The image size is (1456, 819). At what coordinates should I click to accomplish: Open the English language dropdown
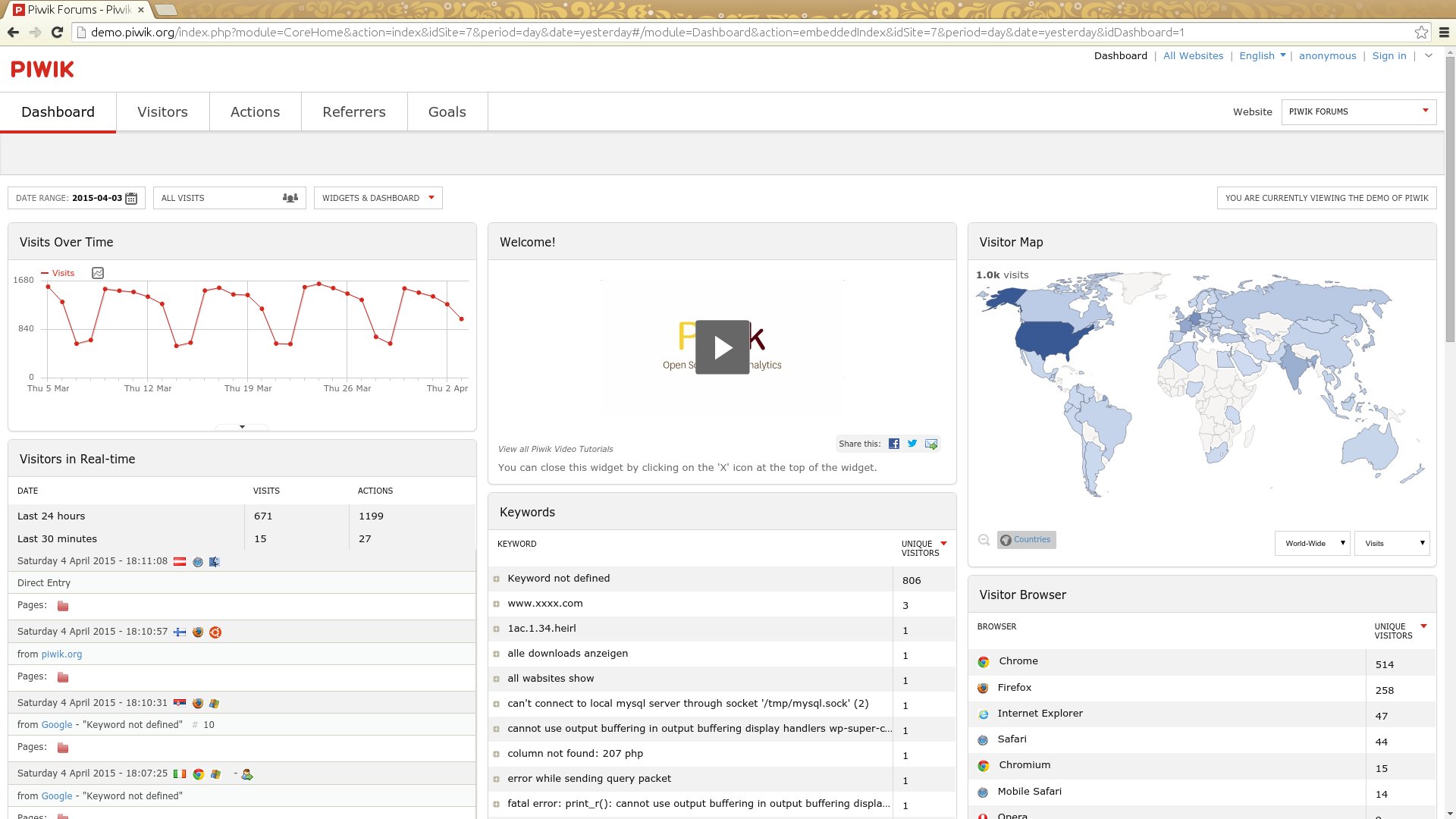point(1262,55)
